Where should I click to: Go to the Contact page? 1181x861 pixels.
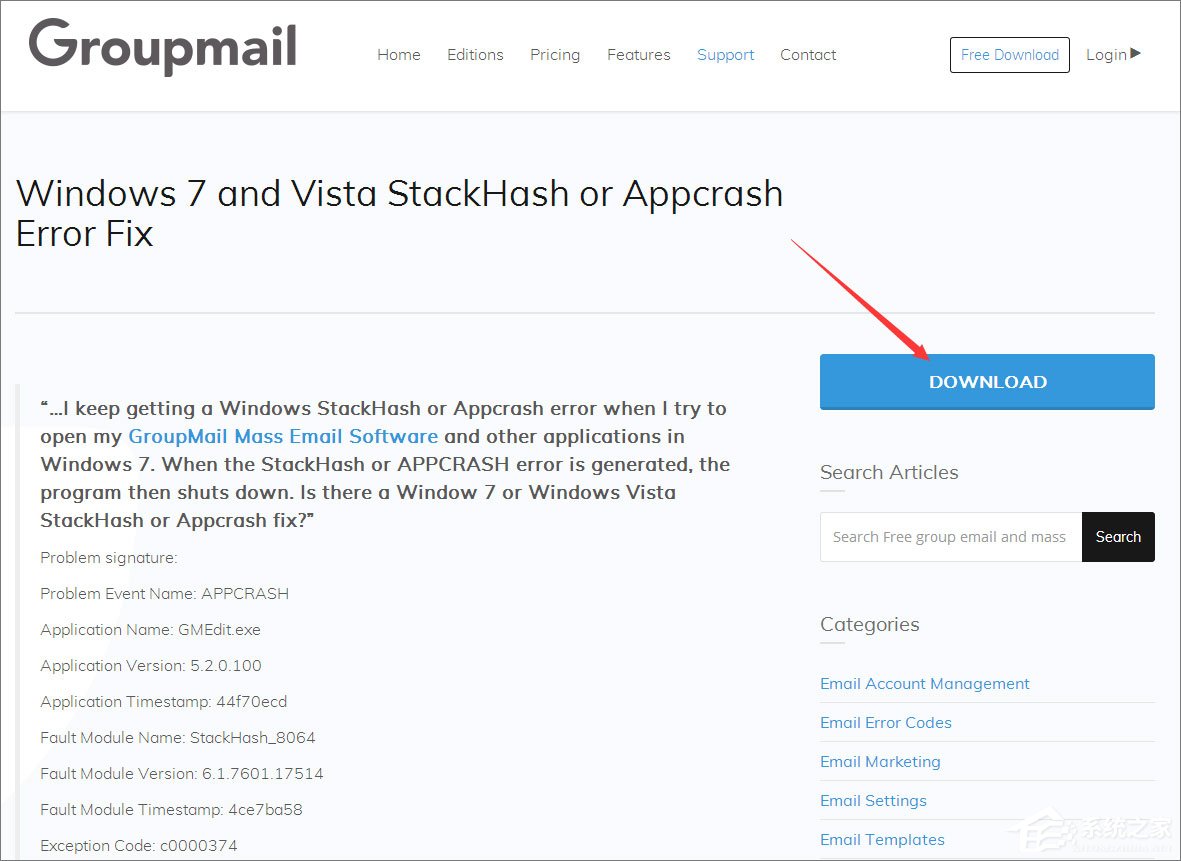(x=808, y=55)
